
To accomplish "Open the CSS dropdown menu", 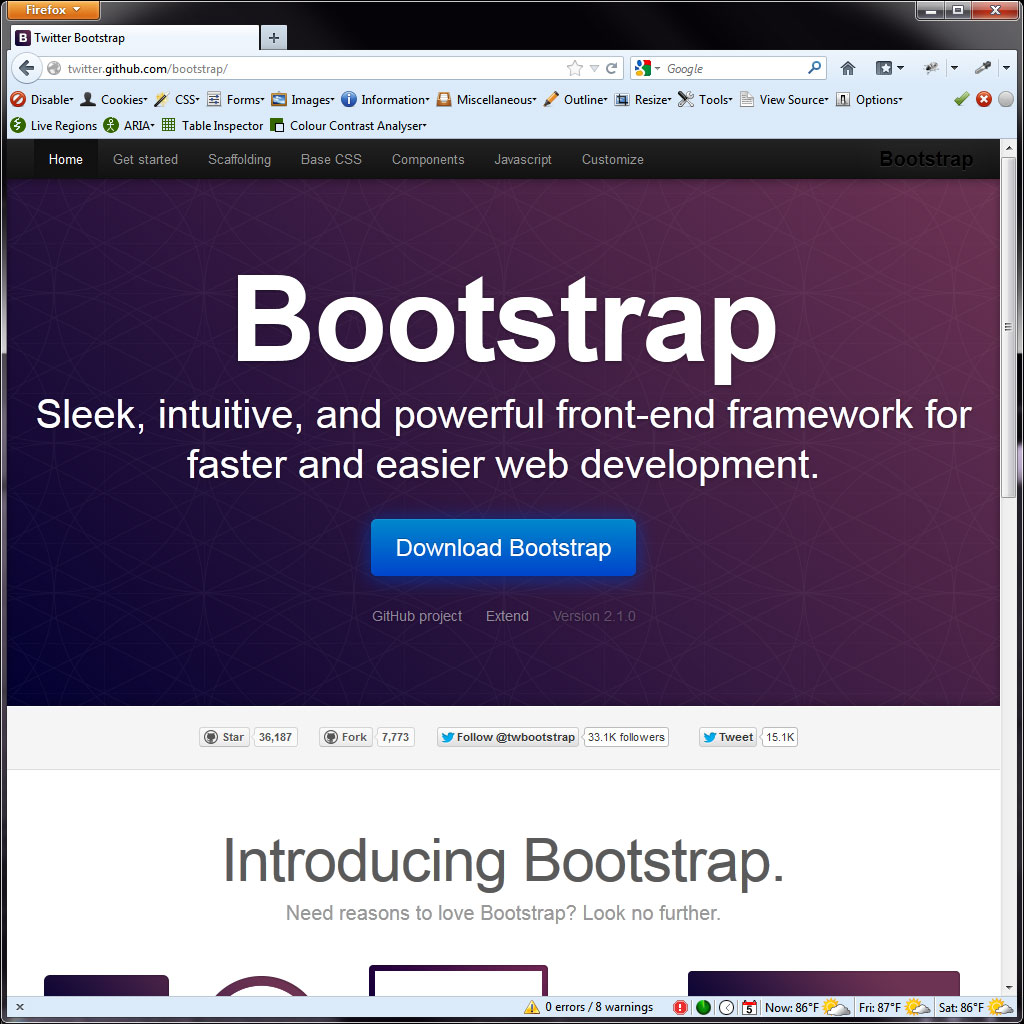I will coord(177,99).
